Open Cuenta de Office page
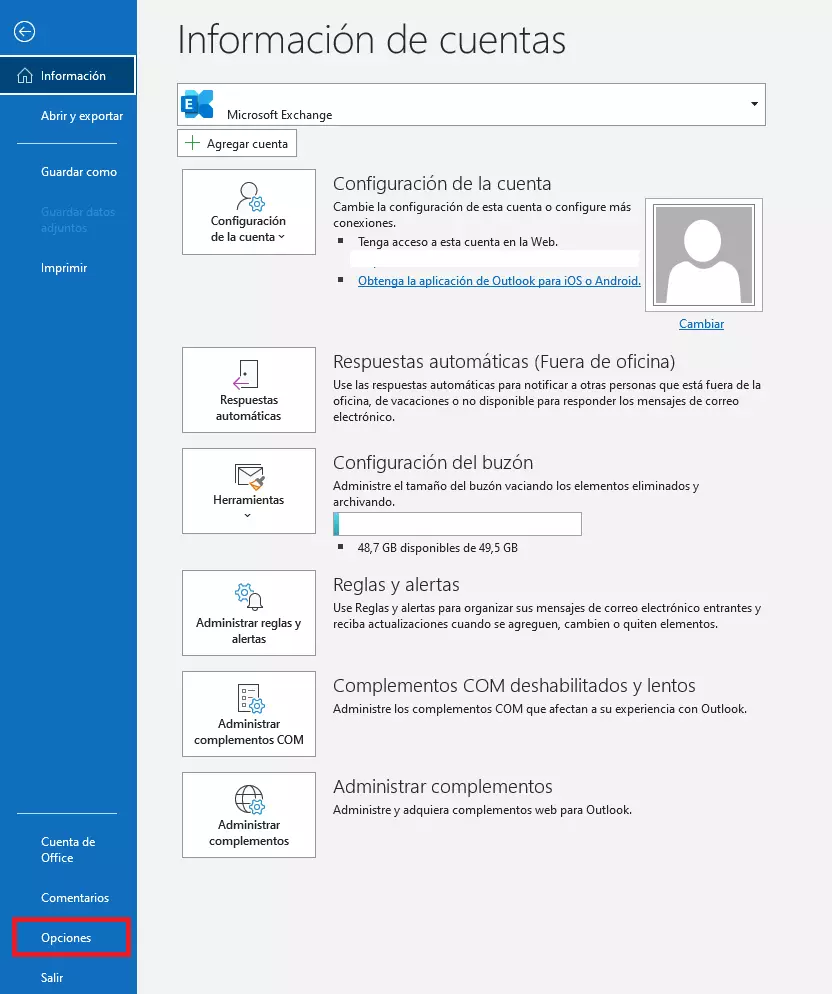The width and height of the screenshot is (832, 994). (x=68, y=849)
